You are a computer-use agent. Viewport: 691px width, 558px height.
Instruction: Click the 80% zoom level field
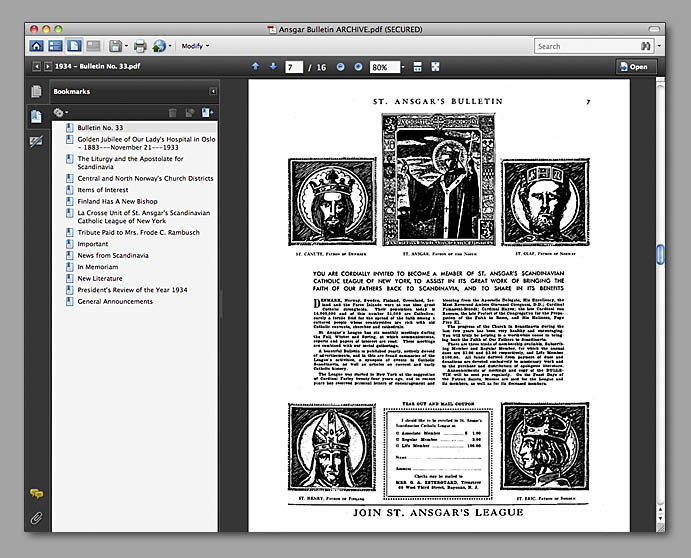(x=384, y=67)
